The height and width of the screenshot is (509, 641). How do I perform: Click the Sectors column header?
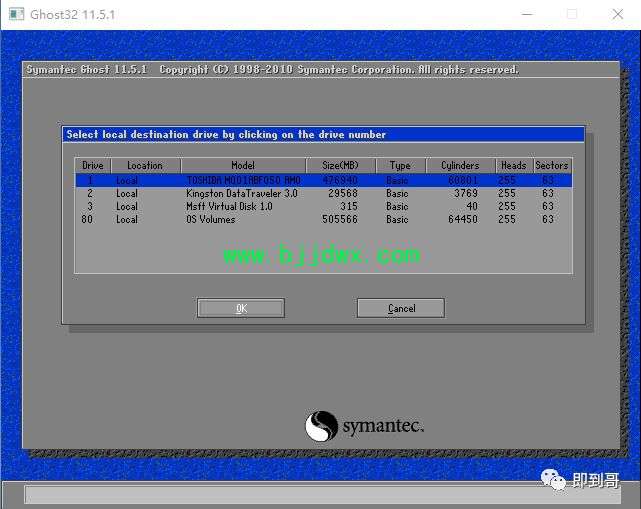(552, 166)
